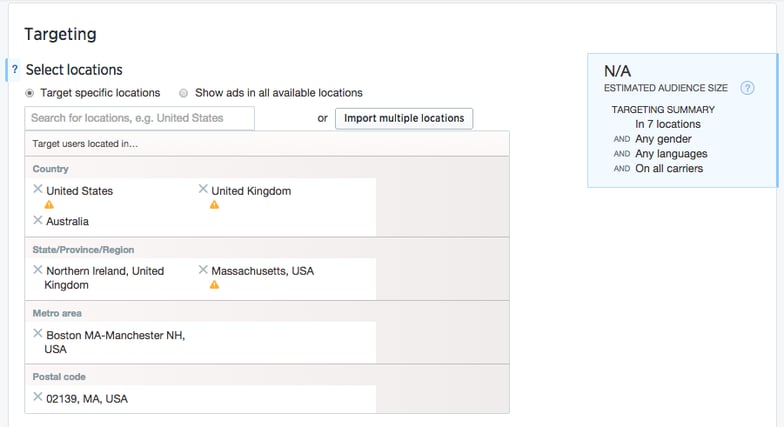The width and height of the screenshot is (784, 427).
Task: Remove Northern Ireland region
Action: [38, 270]
